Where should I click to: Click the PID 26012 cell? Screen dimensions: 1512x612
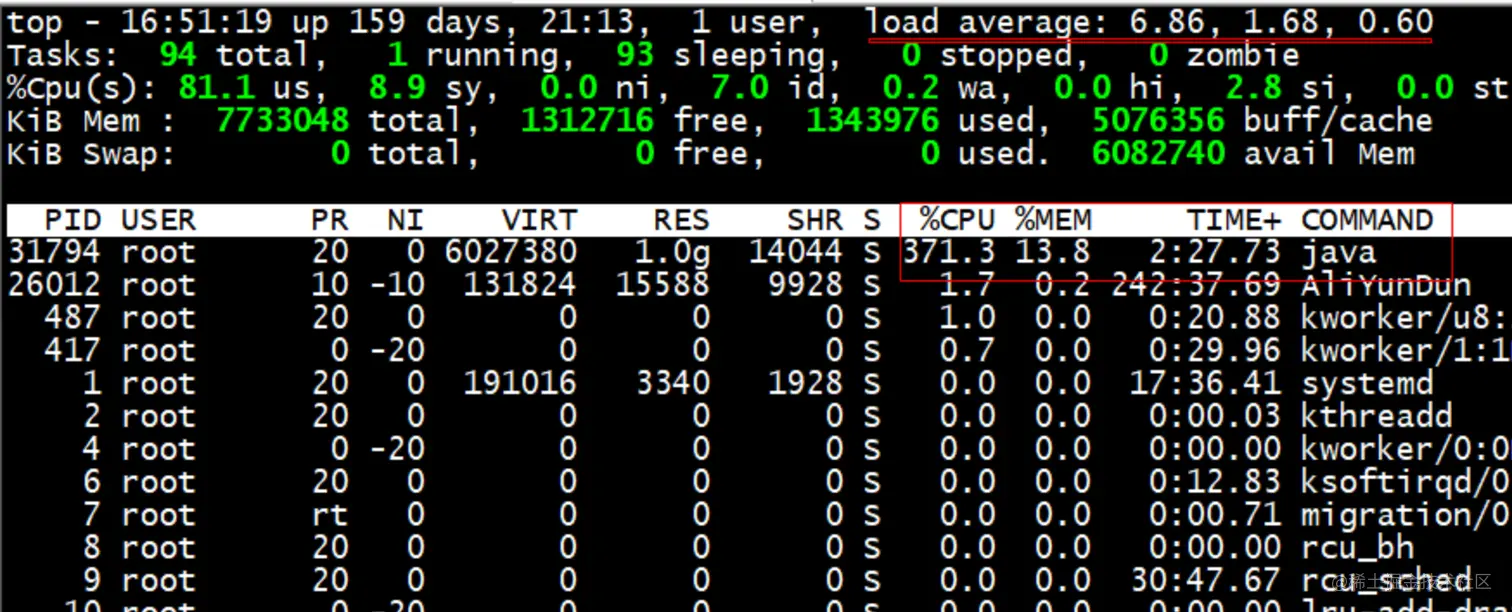click(x=54, y=285)
